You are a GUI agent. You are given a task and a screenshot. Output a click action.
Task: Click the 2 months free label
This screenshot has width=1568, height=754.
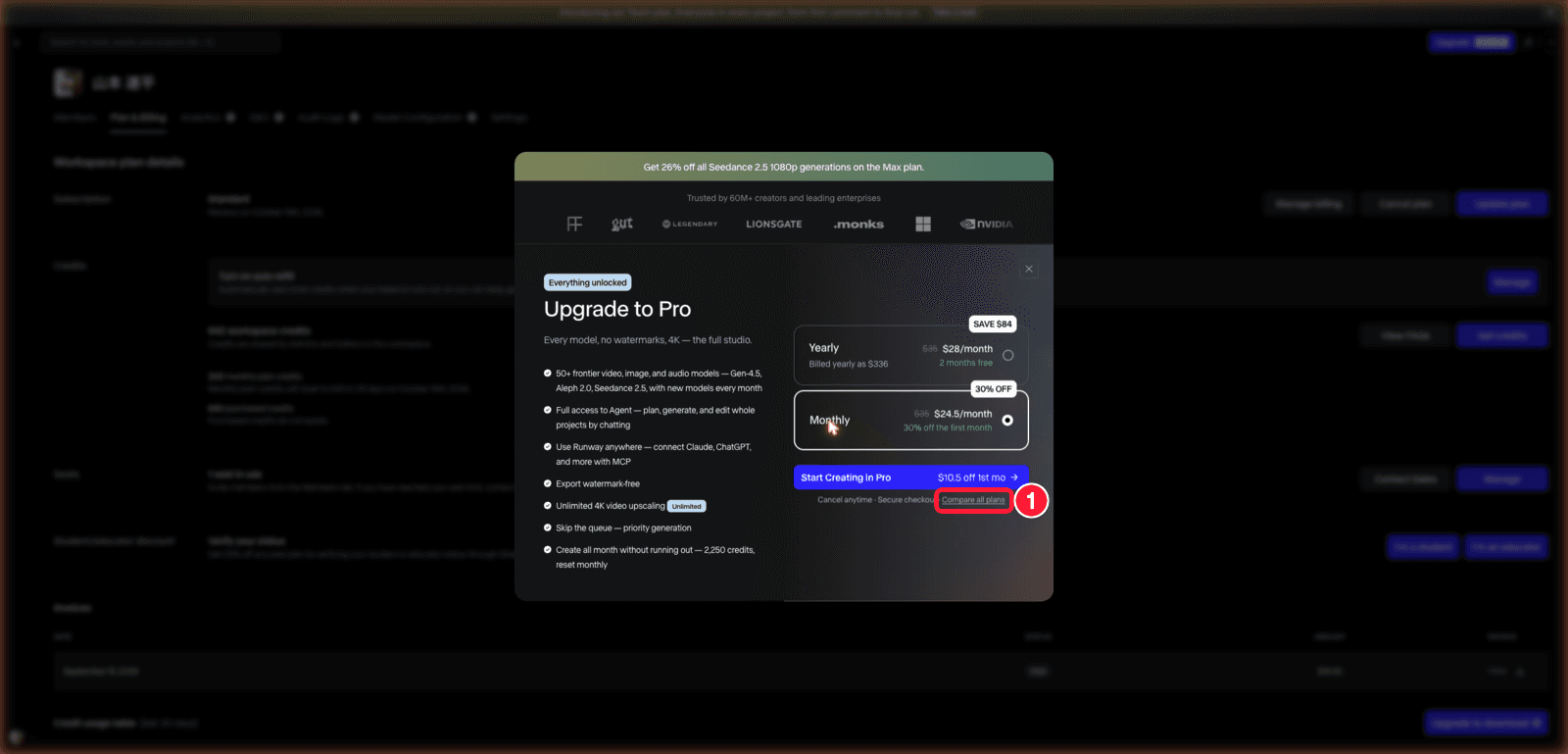click(966, 363)
